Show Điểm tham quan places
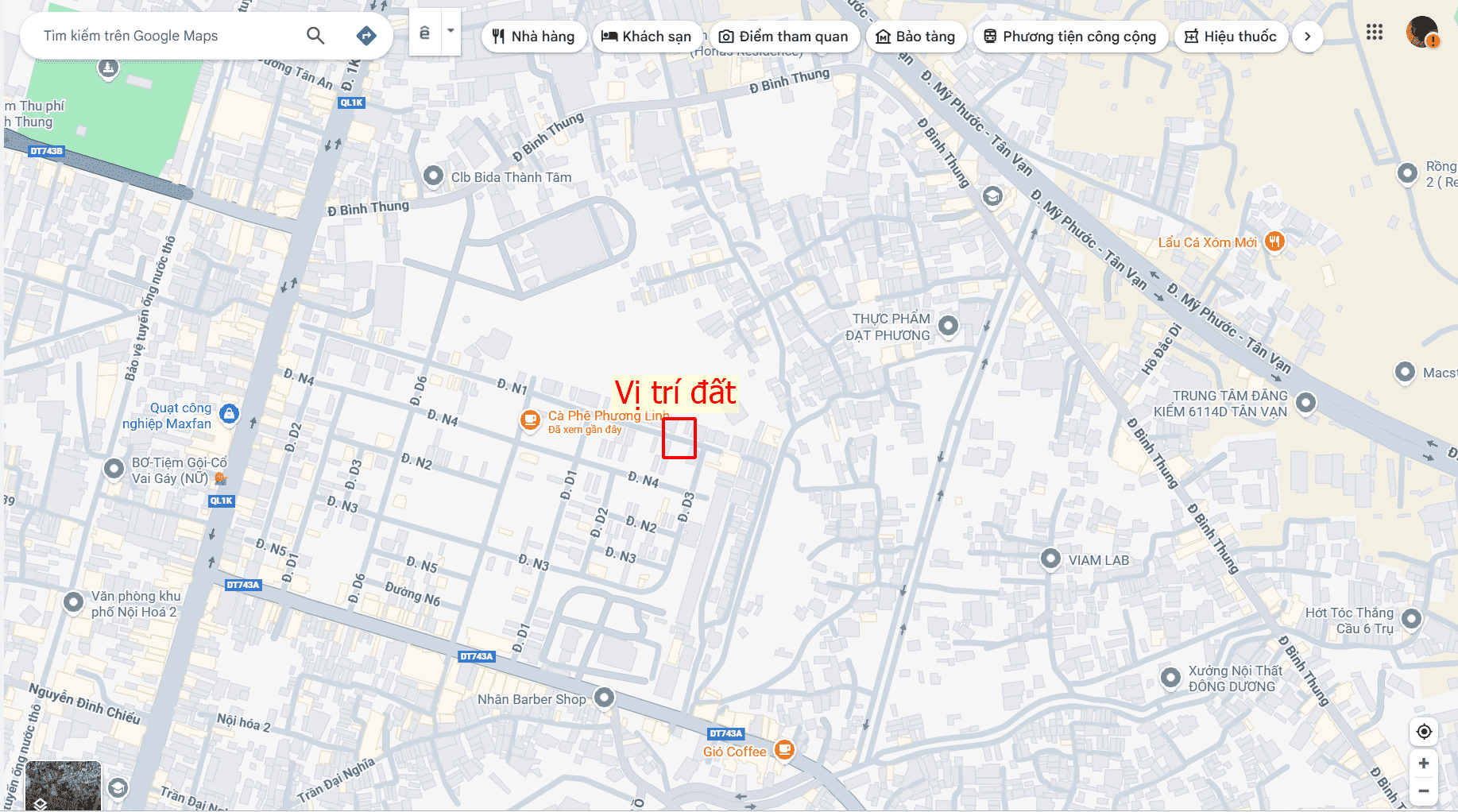 pyautogui.click(x=784, y=37)
